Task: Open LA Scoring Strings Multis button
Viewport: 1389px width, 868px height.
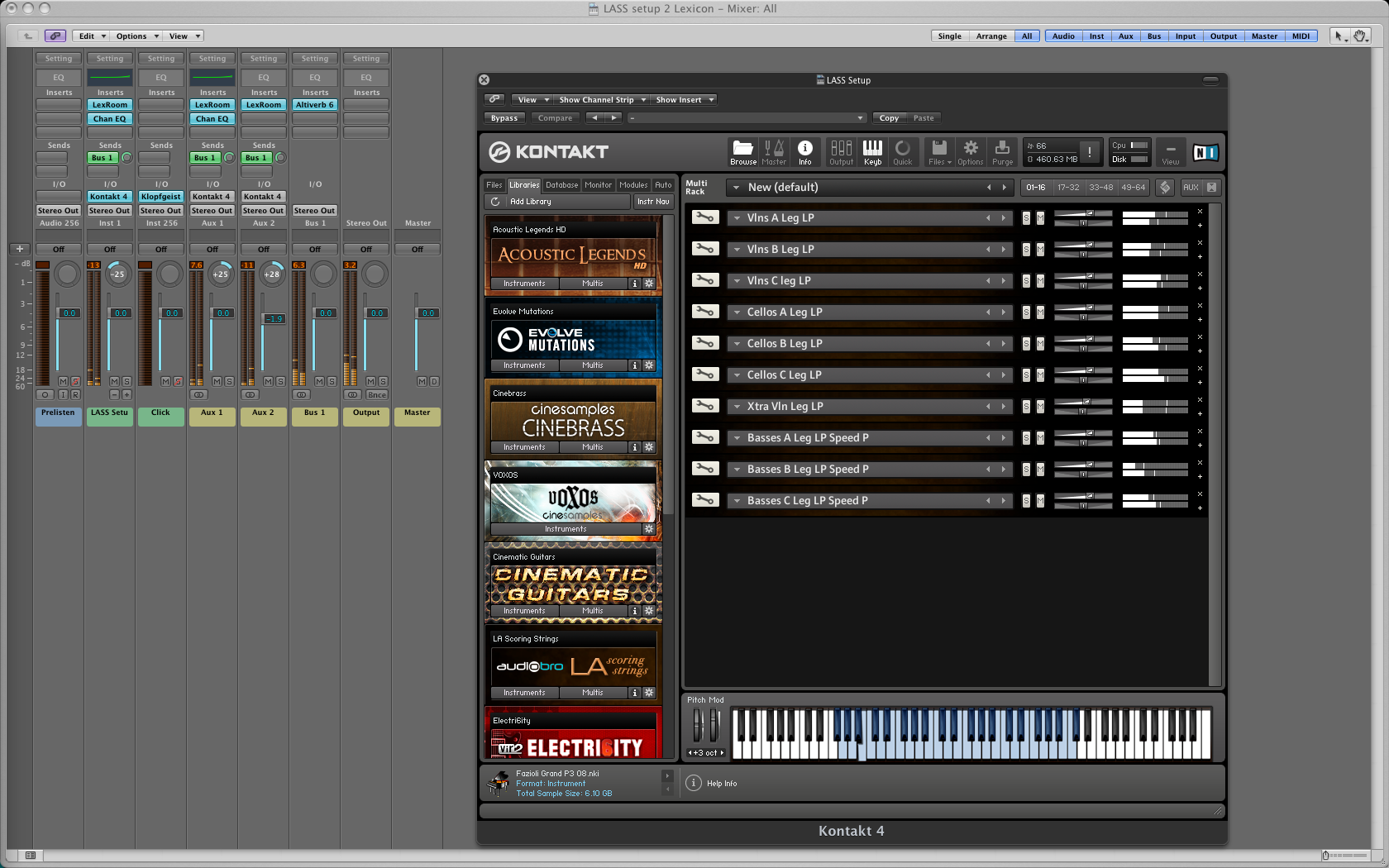Action: click(593, 693)
